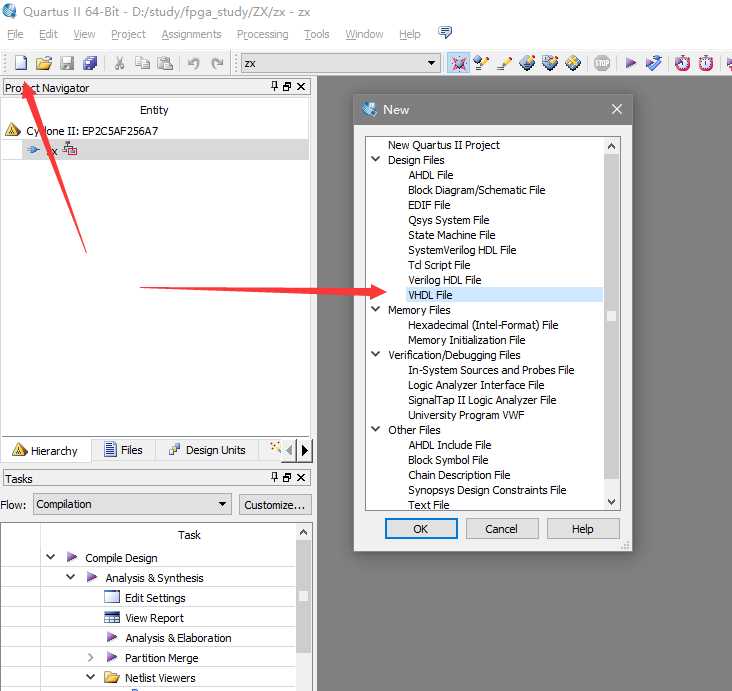Image resolution: width=732 pixels, height=691 pixels.
Task: Collapse Design Files group in New dialog
Action: tap(375, 159)
